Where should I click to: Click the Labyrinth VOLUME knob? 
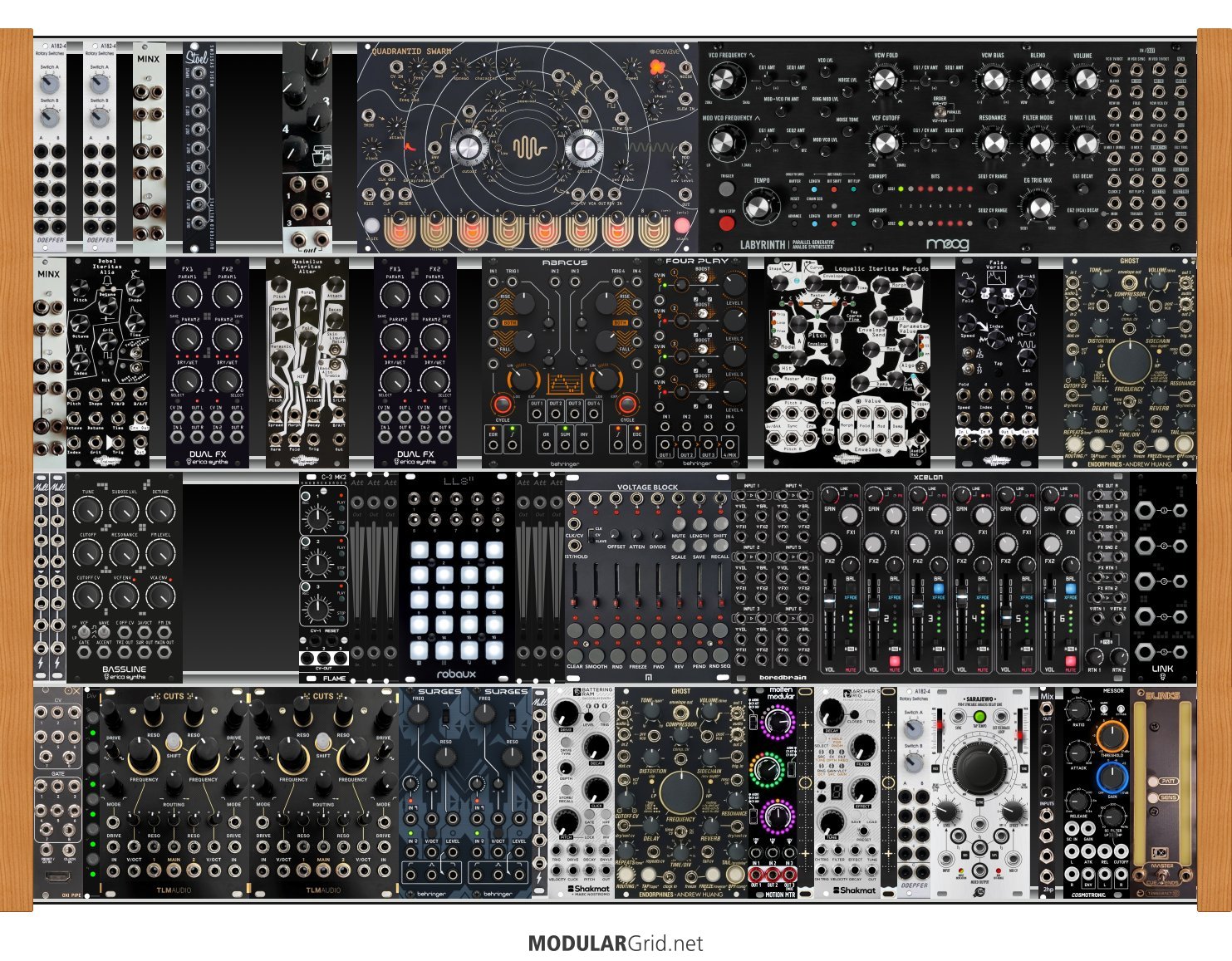(x=1083, y=80)
